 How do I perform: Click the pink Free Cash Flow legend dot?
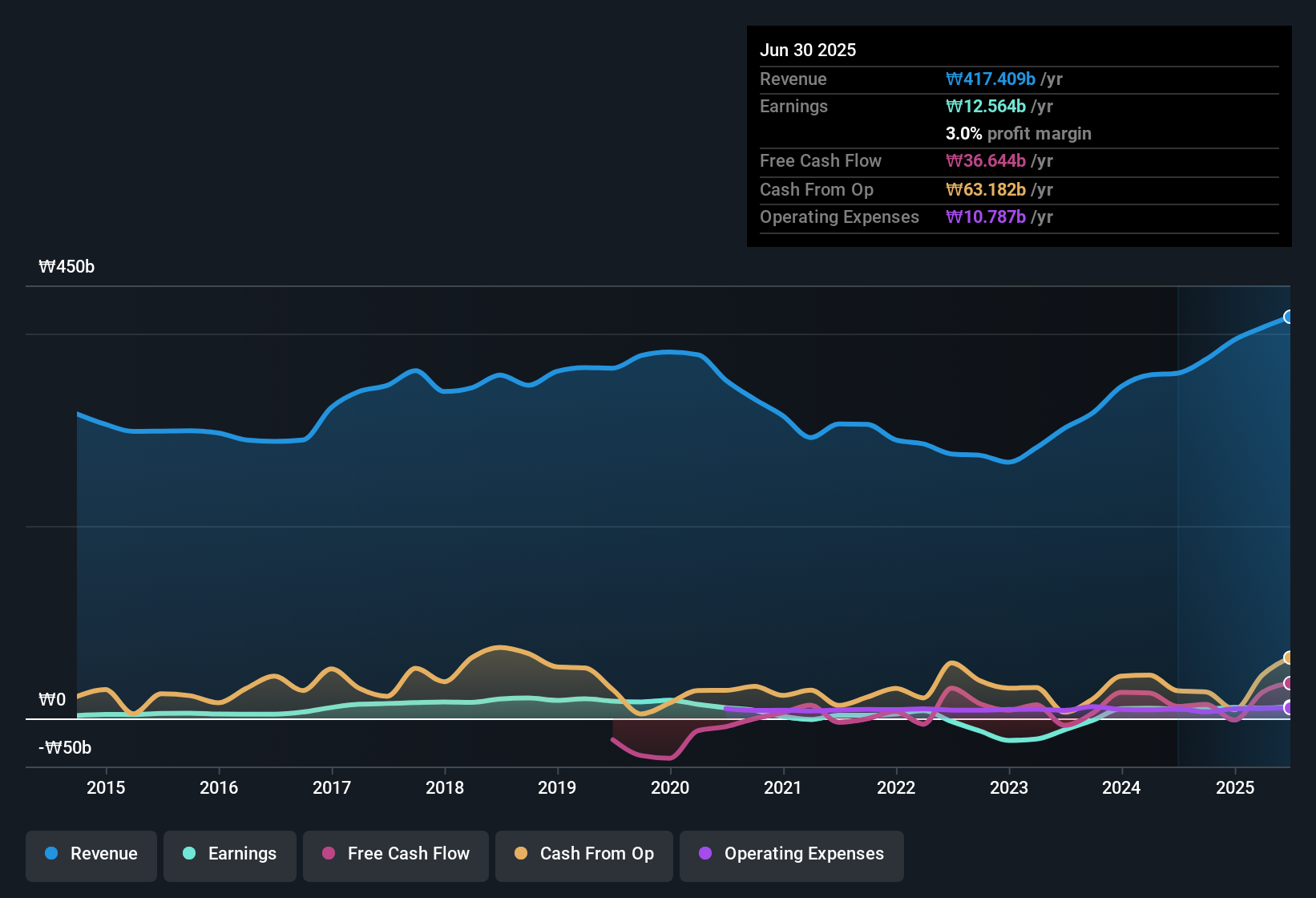[x=328, y=854]
